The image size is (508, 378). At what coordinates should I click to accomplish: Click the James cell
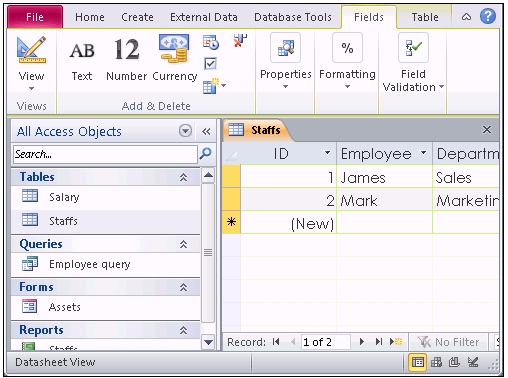point(384,177)
